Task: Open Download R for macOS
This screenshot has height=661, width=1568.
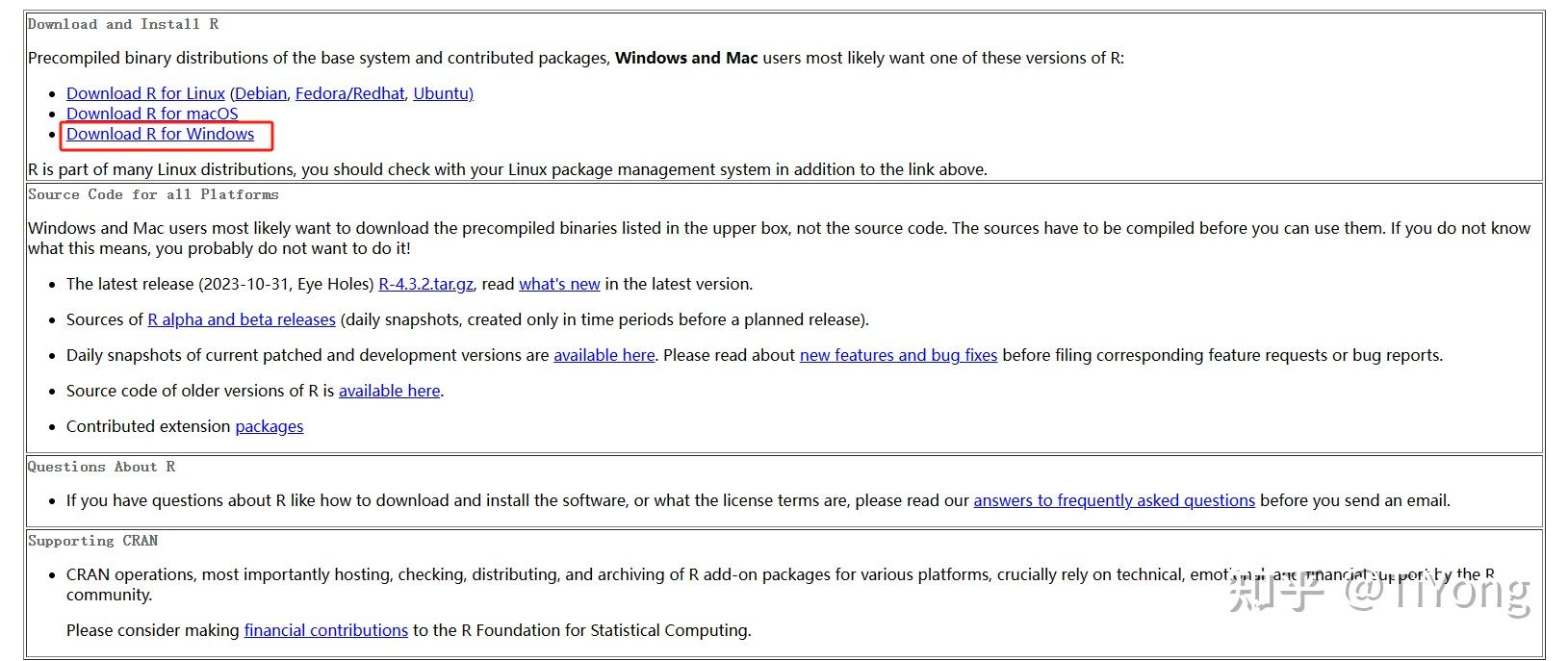Action: (152, 114)
